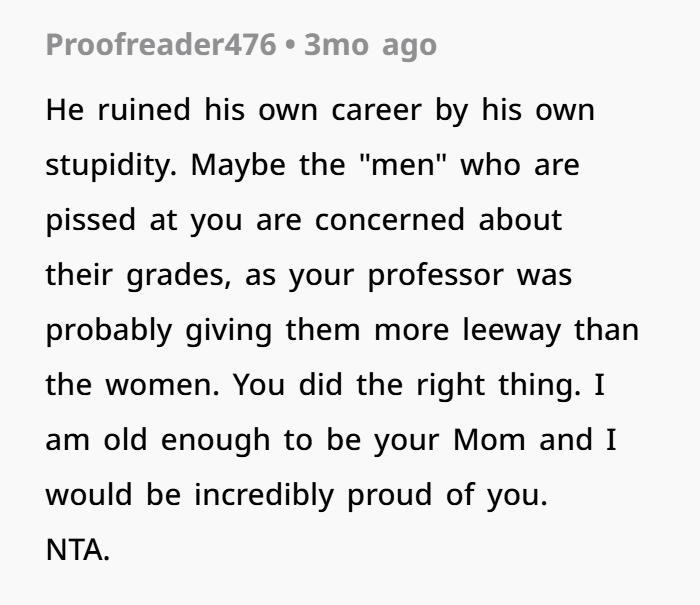Click the word "career" in the first line

376,110
